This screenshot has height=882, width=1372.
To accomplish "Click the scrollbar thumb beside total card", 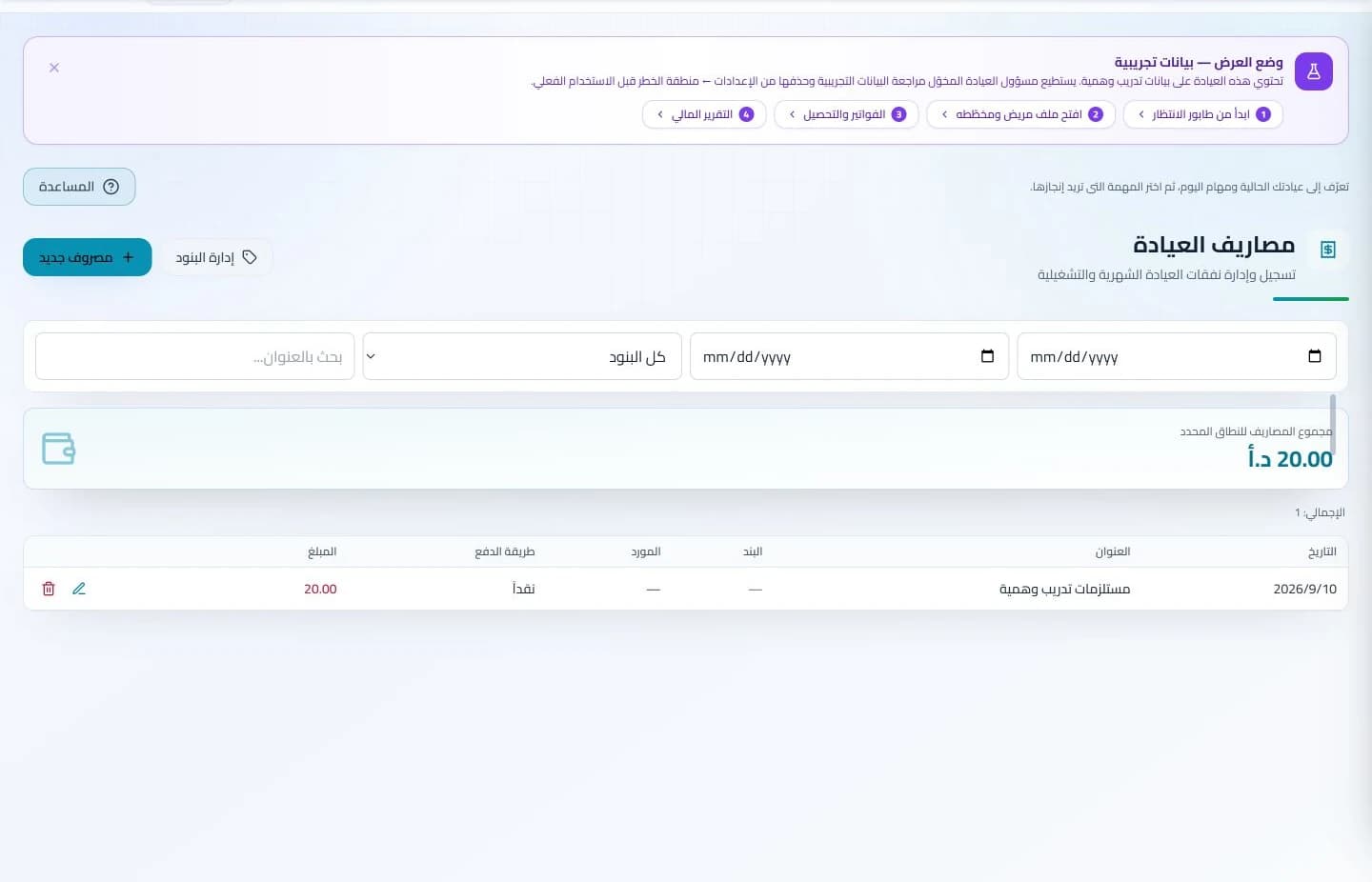I will pyautogui.click(x=1333, y=425).
